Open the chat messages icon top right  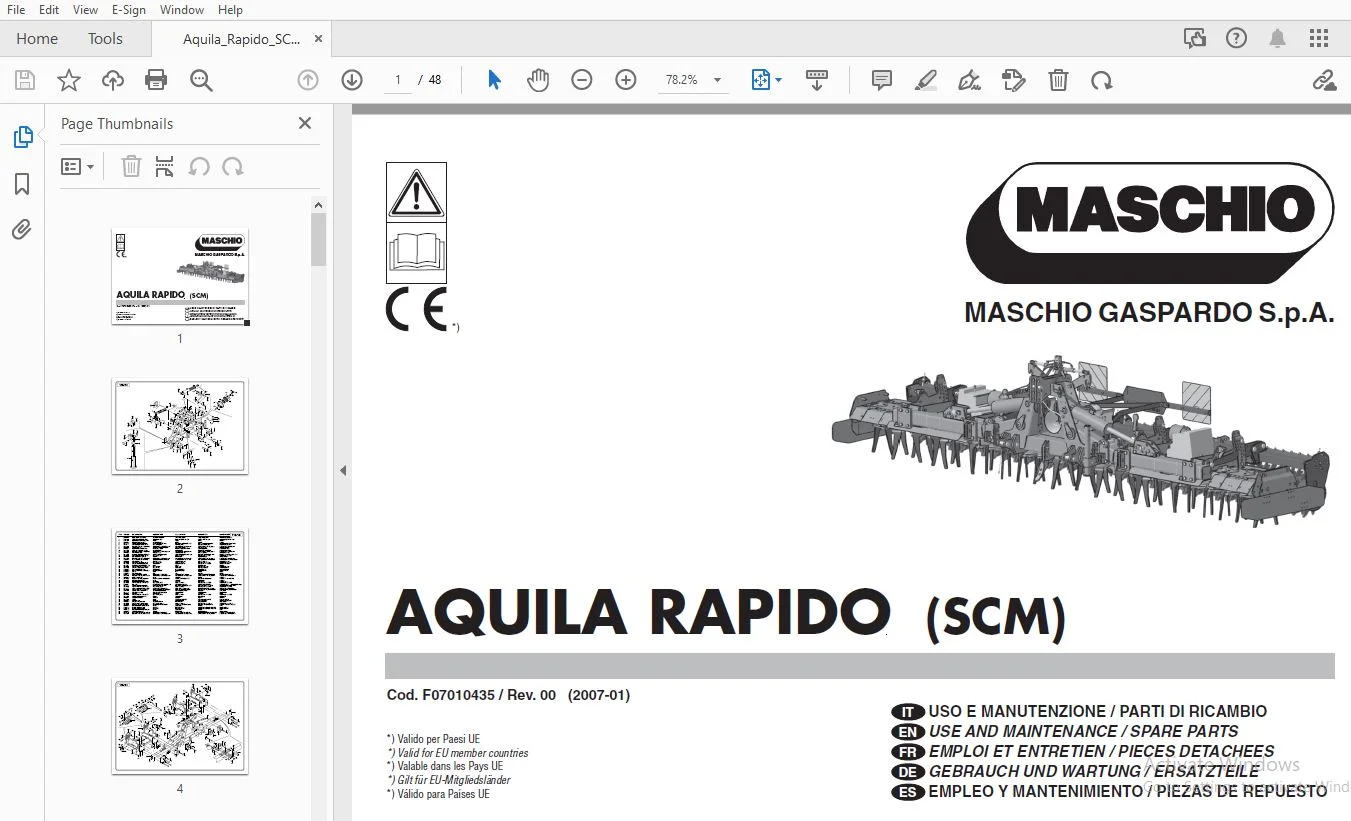point(1194,39)
